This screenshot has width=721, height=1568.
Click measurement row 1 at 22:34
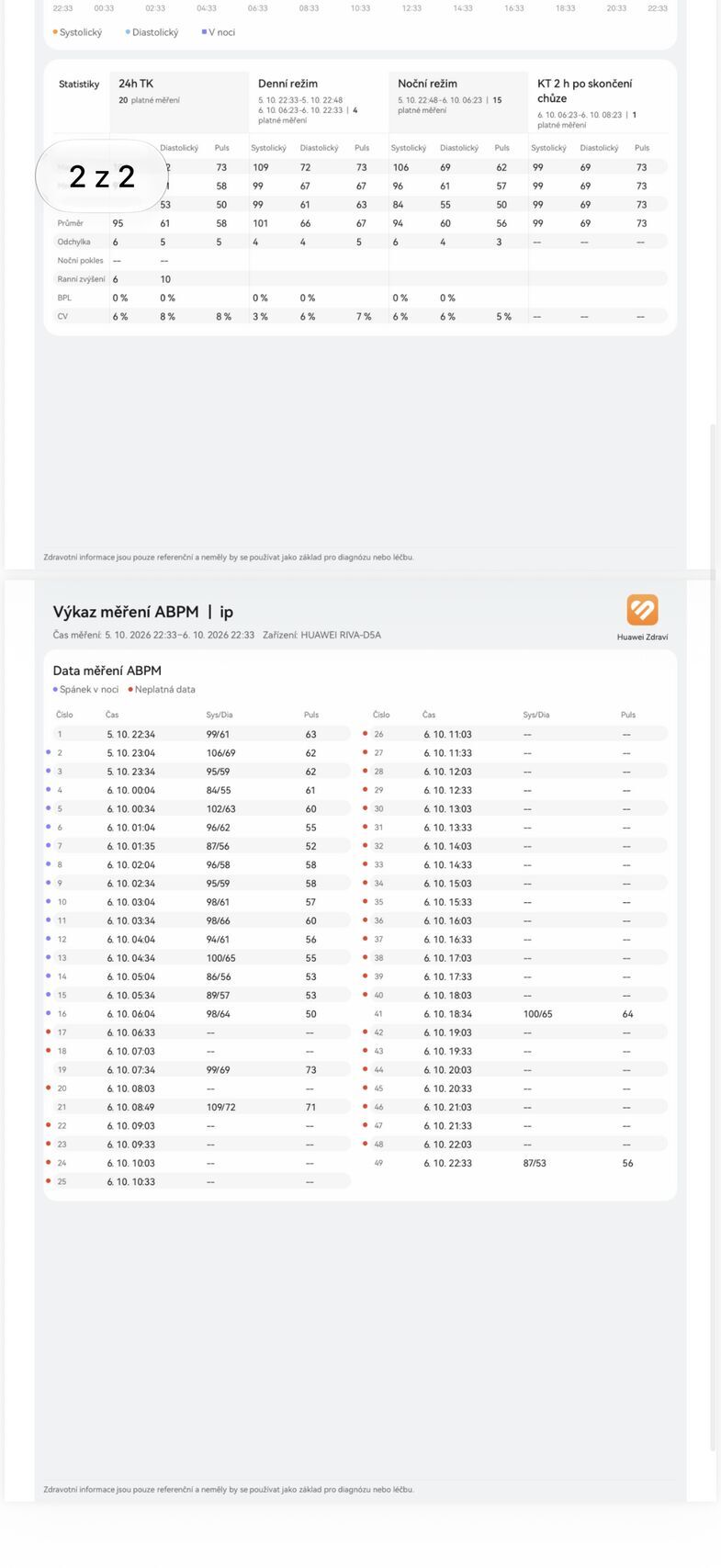(x=201, y=735)
